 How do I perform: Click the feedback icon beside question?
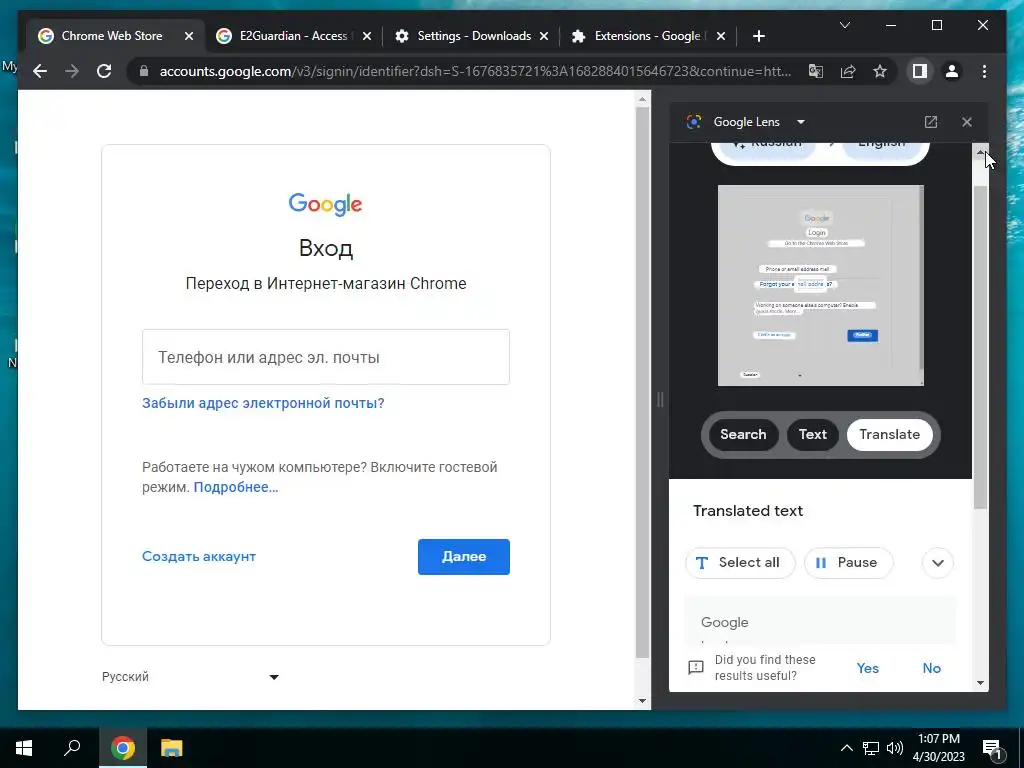(x=696, y=667)
